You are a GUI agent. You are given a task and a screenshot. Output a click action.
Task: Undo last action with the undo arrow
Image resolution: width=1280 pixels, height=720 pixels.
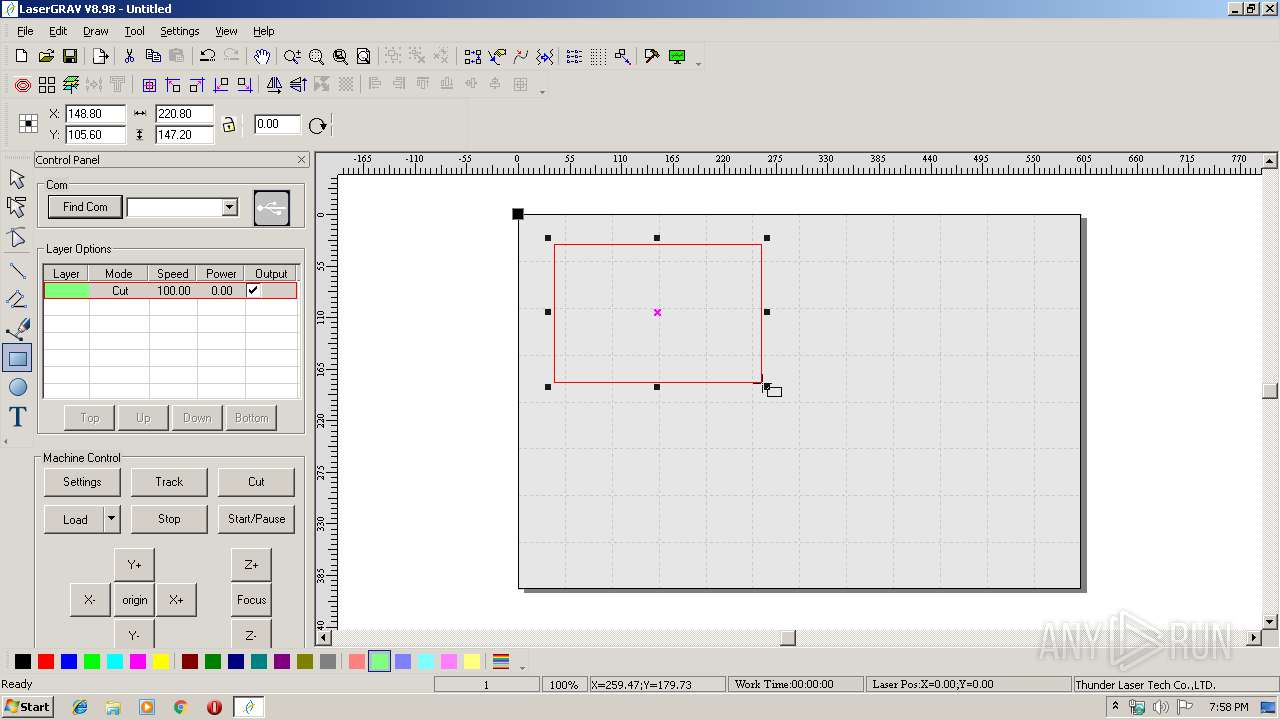click(x=208, y=57)
